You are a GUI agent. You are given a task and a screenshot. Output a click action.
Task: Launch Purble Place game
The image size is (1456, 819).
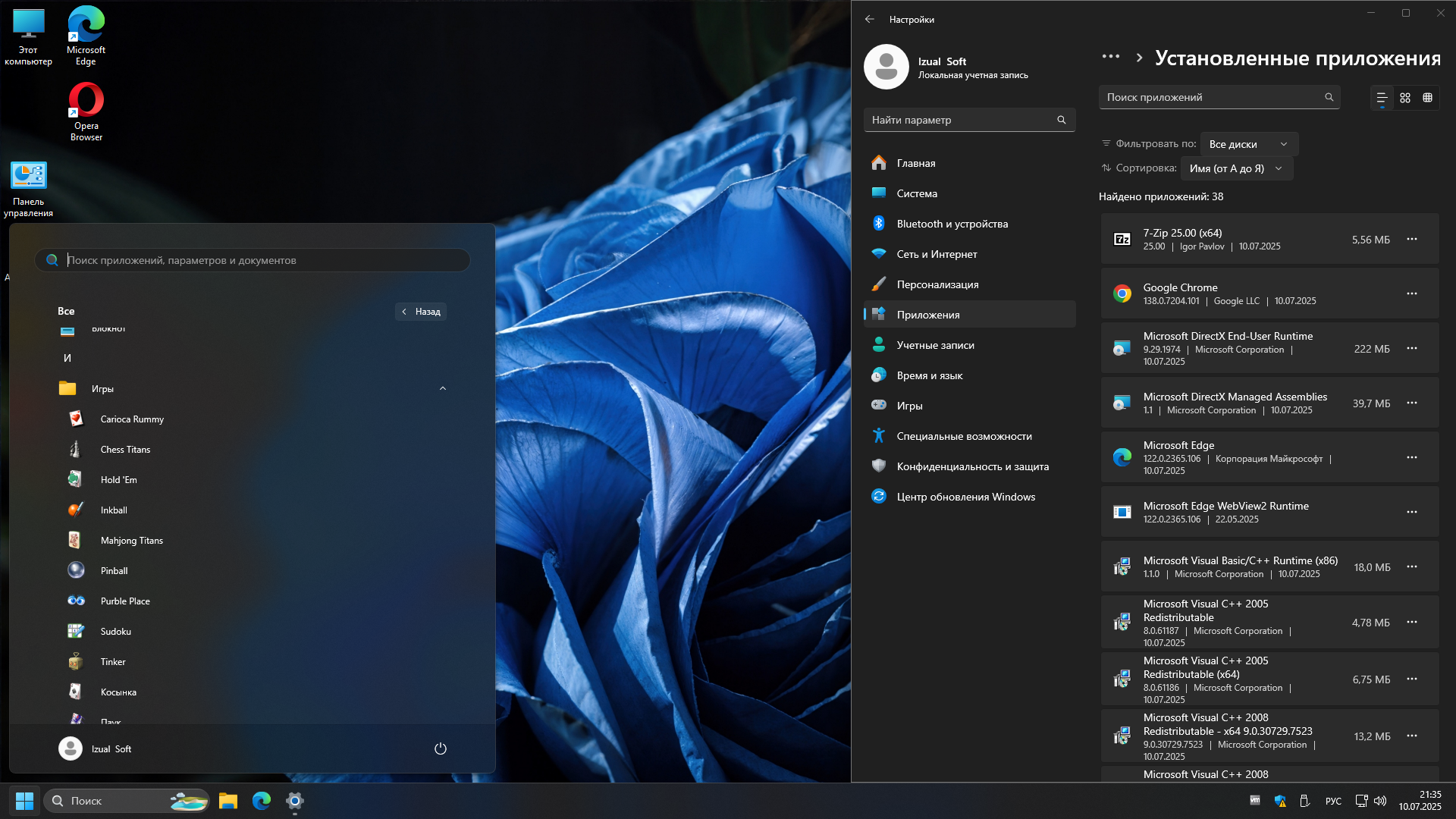[253, 601]
